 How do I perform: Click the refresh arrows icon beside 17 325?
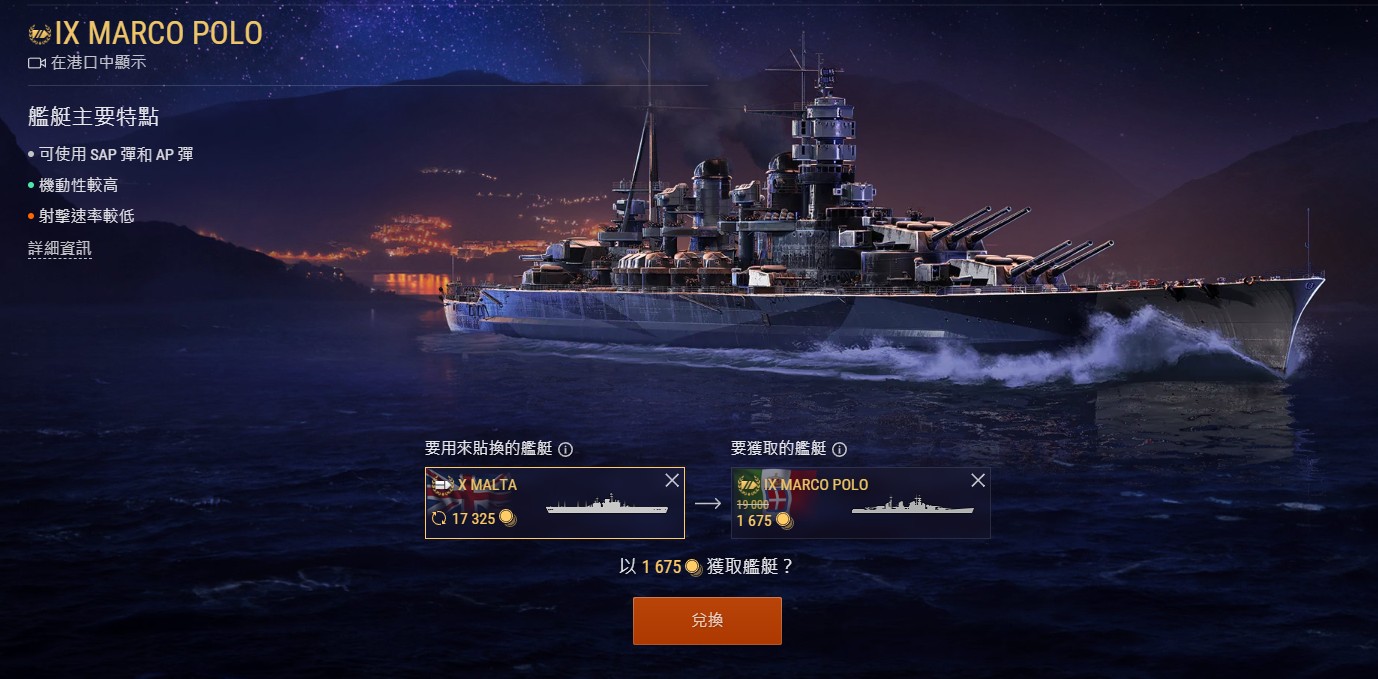coord(438,518)
